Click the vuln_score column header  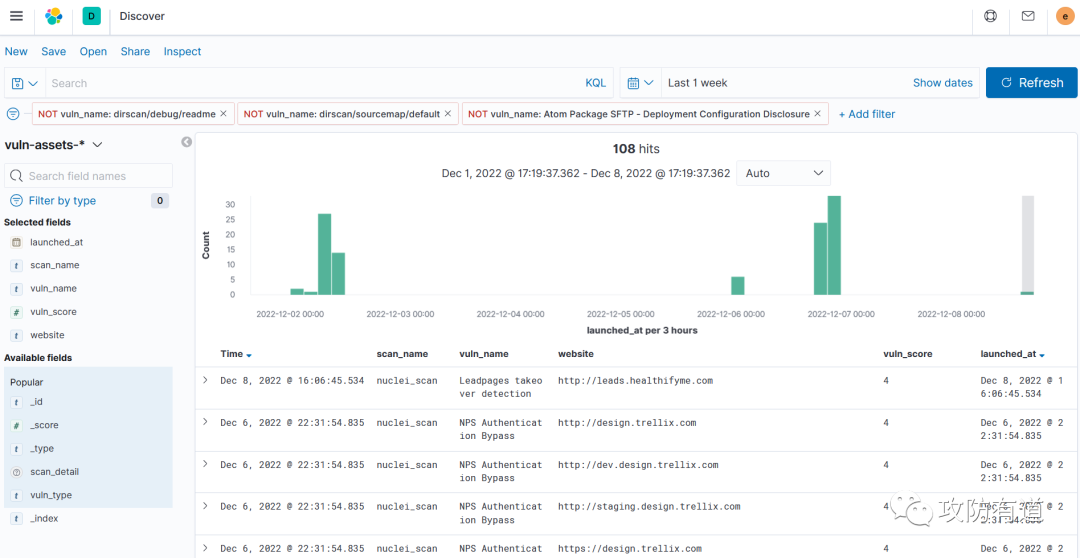pyautogui.click(x=908, y=354)
